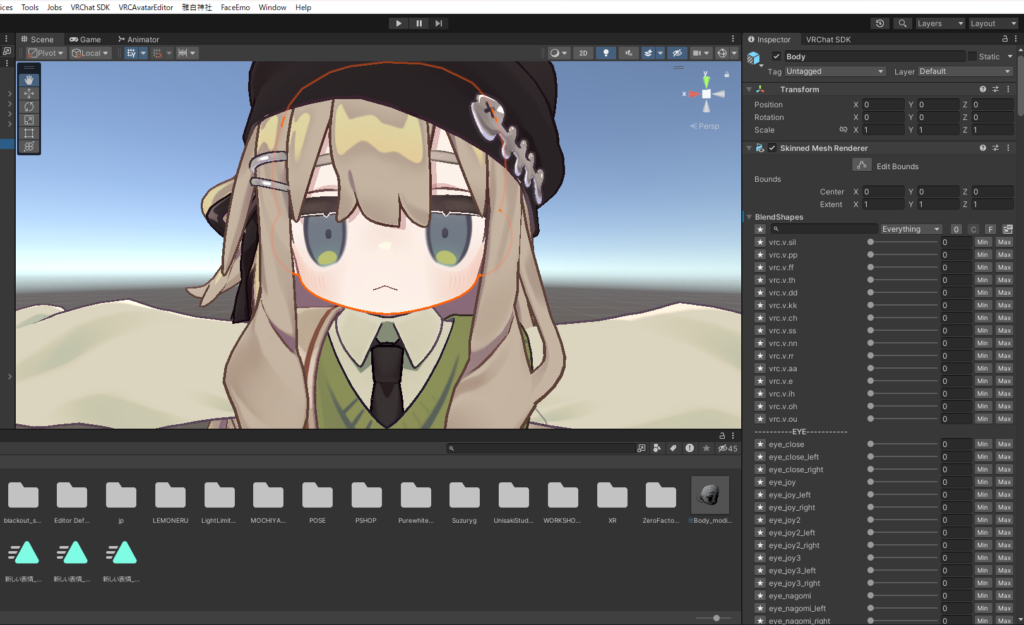
Task: Select the Rotate tool in Scene overlay
Action: [29, 106]
